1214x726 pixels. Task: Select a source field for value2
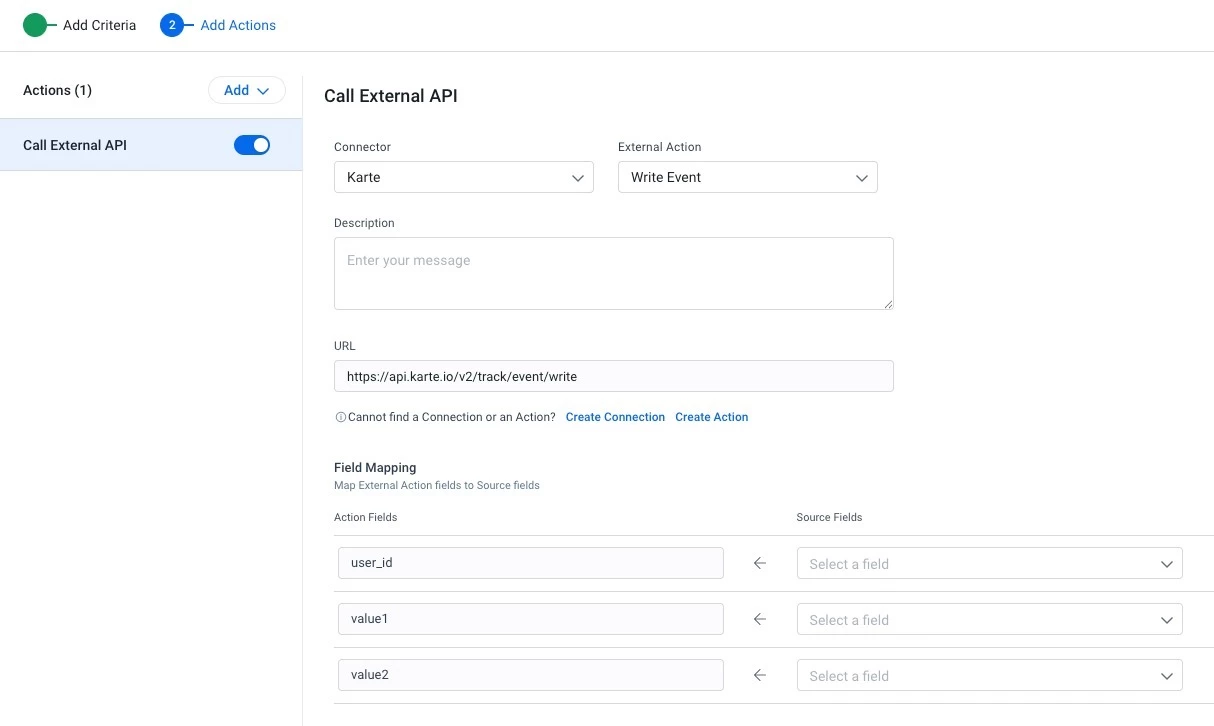pos(989,676)
